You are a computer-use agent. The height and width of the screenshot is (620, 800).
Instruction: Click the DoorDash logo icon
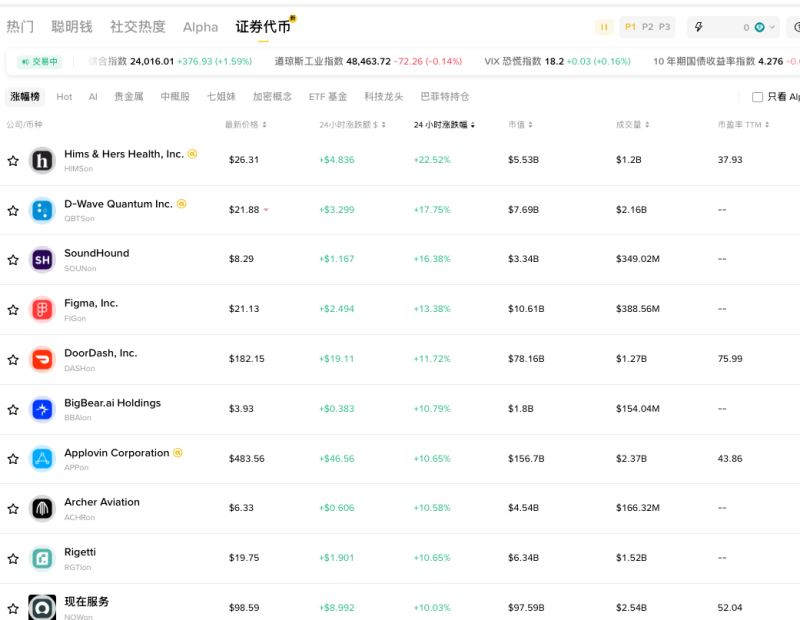click(41, 359)
